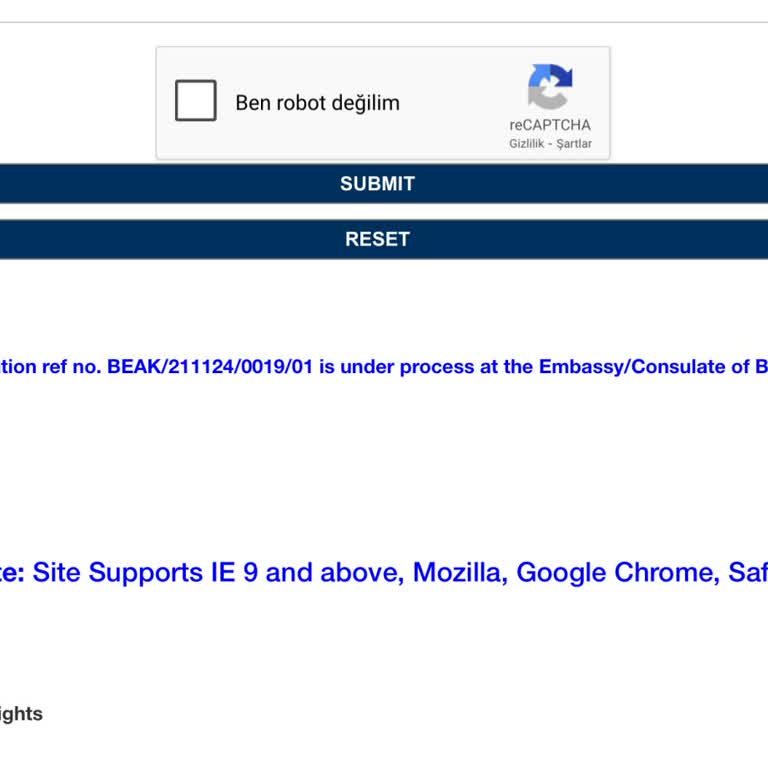Click the word "Mozilla" in the note

tap(456, 573)
